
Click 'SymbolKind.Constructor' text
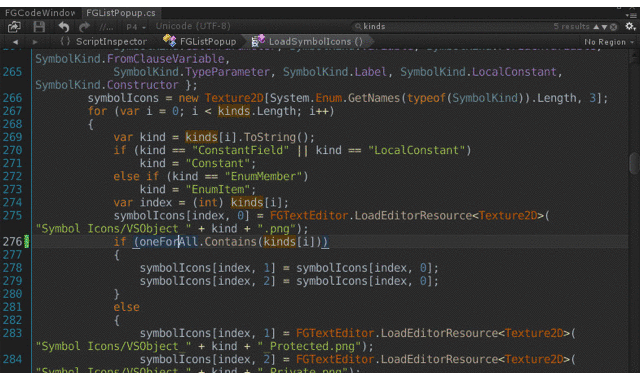(x=107, y=85)
